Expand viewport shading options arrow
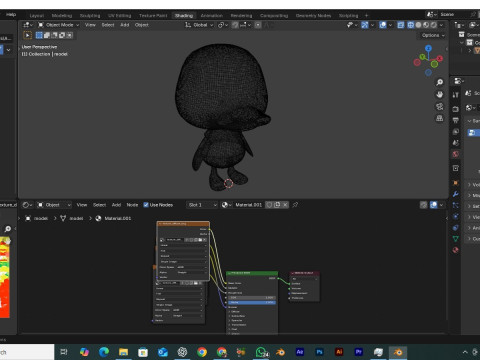The image size is (480, 360). click(x=441, y=25)
